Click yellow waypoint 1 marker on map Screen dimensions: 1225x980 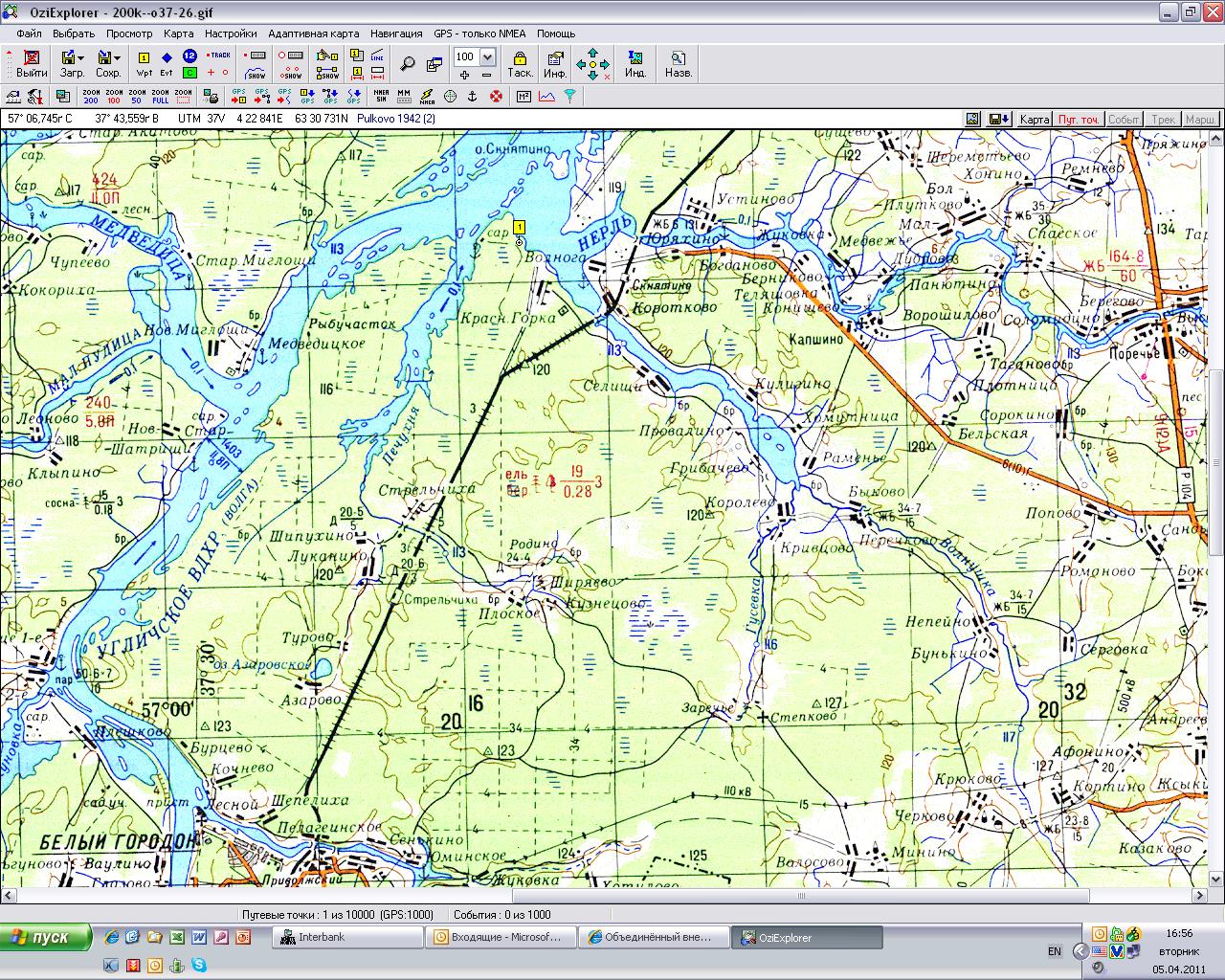(x=519, y=227)
